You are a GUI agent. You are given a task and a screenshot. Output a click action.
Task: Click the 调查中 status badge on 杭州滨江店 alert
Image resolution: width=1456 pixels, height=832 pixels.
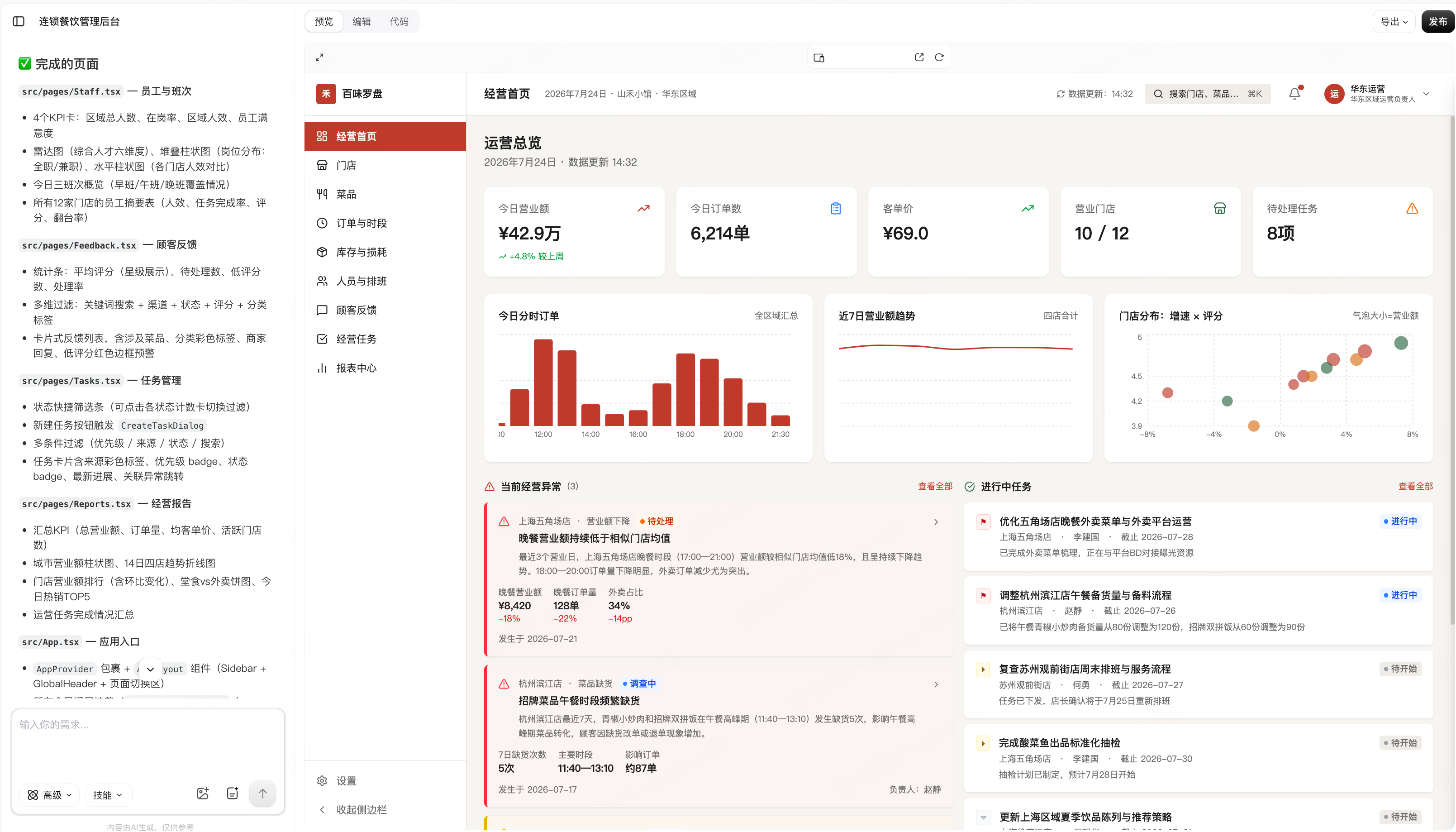[639, 684]
